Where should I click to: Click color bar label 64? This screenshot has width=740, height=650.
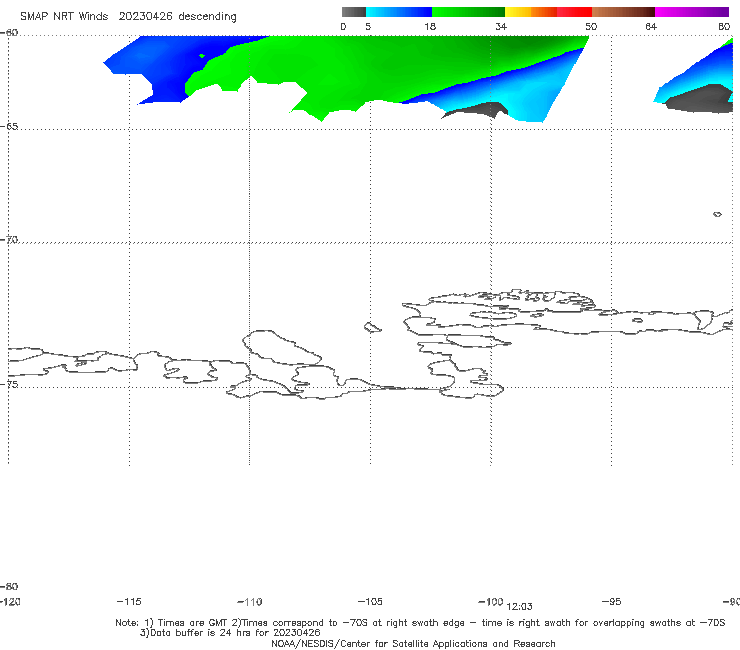(651, 26)
